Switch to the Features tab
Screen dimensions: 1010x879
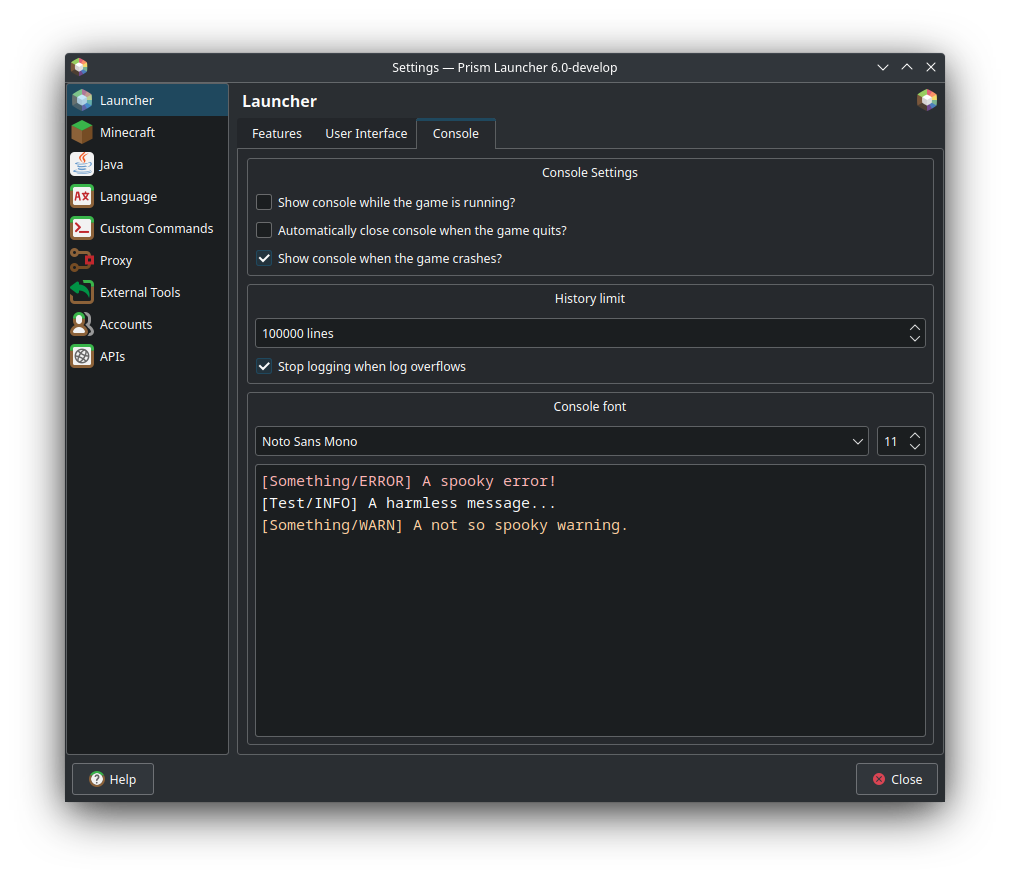(x=277, y=133)
